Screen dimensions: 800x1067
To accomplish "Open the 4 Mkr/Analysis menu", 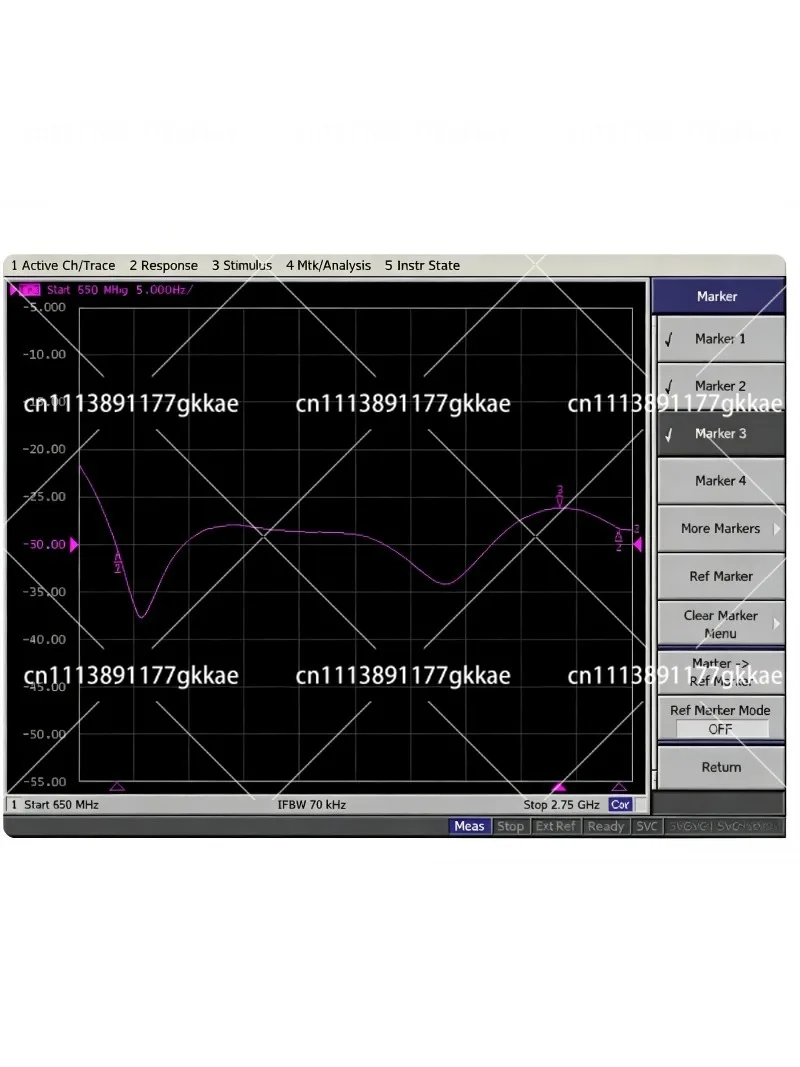I will [x=328, y=265].
